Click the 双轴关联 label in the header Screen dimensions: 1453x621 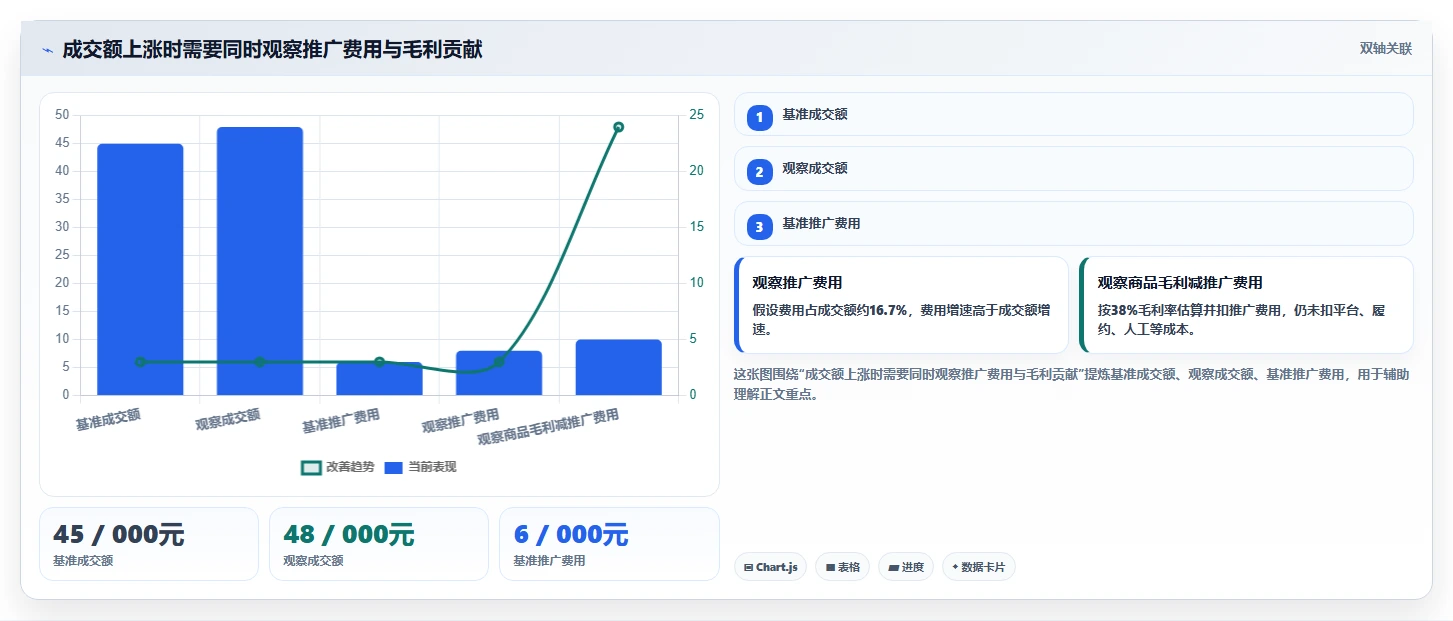click(1386, 49)
